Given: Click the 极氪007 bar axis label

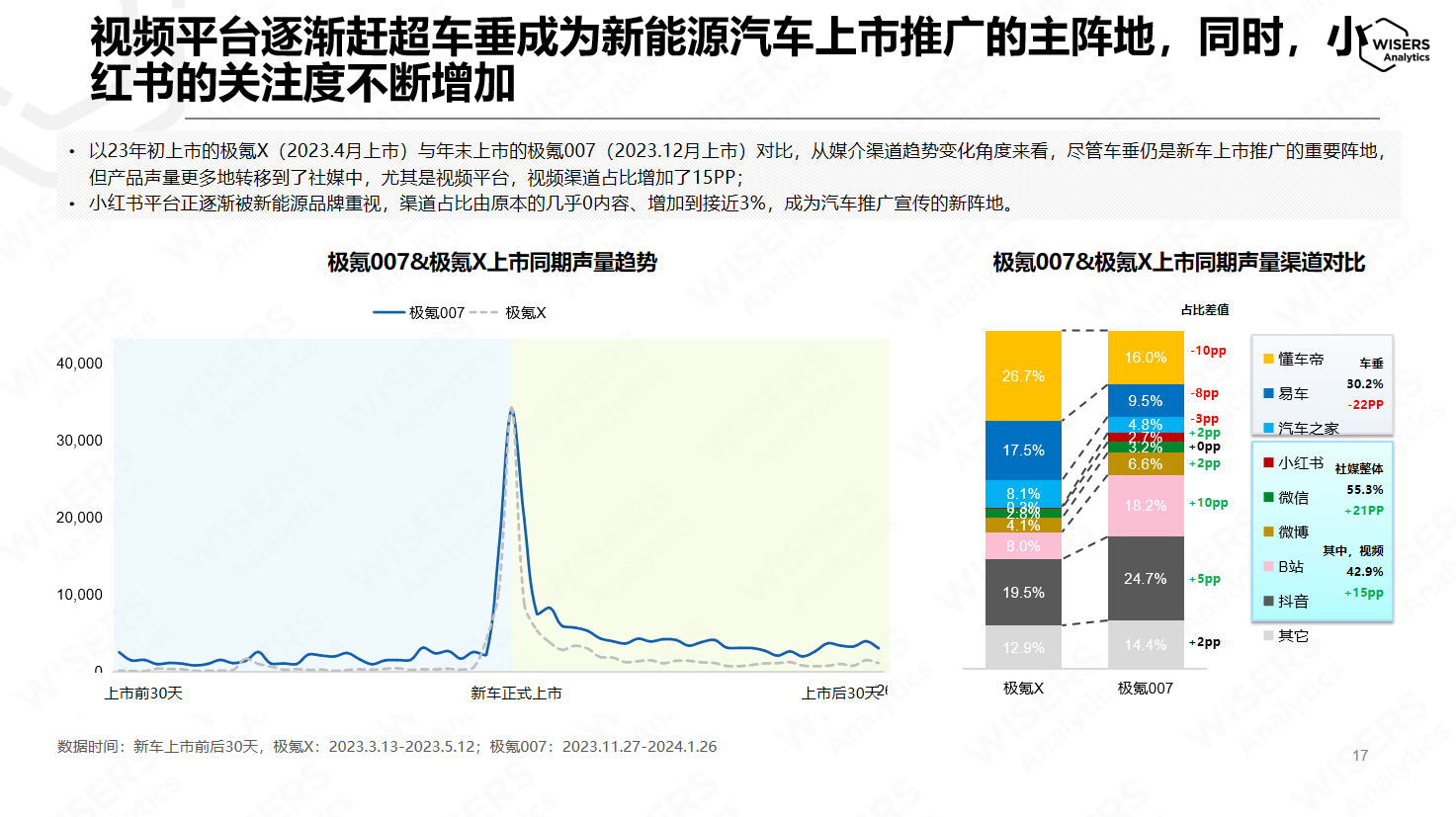Looking at the screenshot, I should (1146, 688).
